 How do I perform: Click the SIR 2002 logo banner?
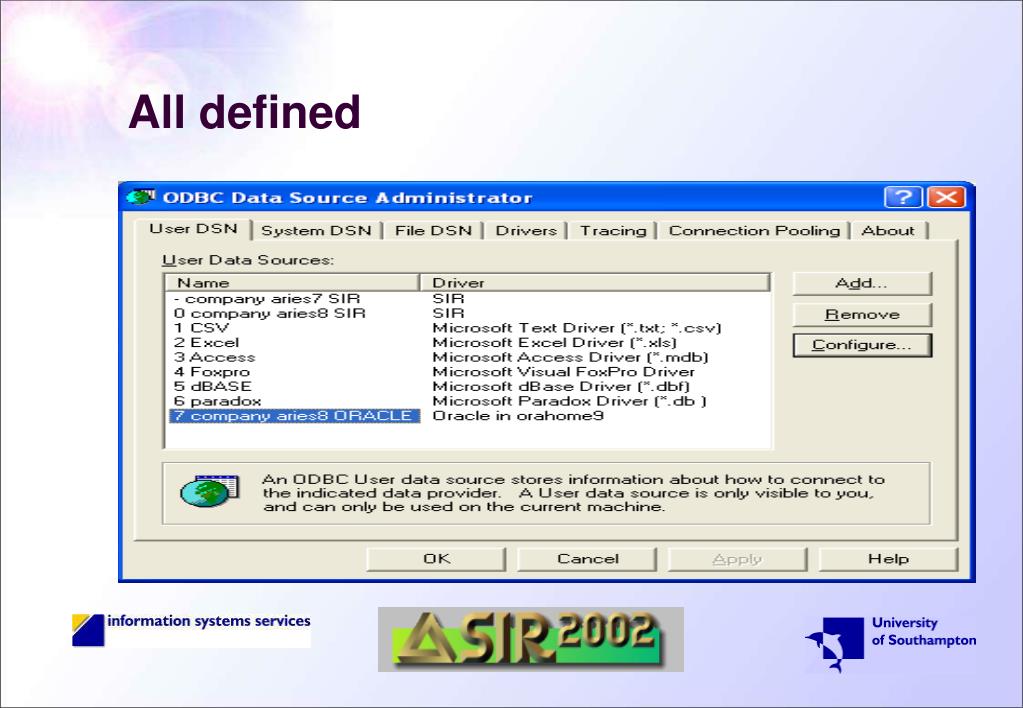(x=530, y=639)
